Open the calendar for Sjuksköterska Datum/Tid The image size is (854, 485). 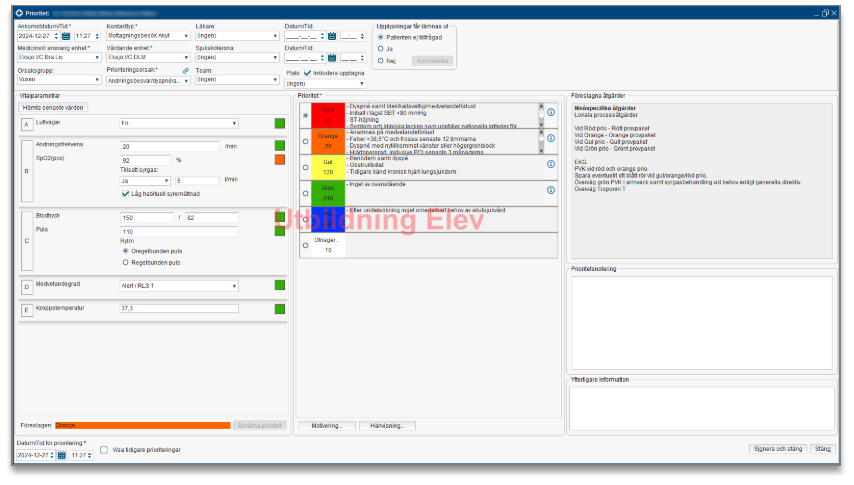click(332, 58)
